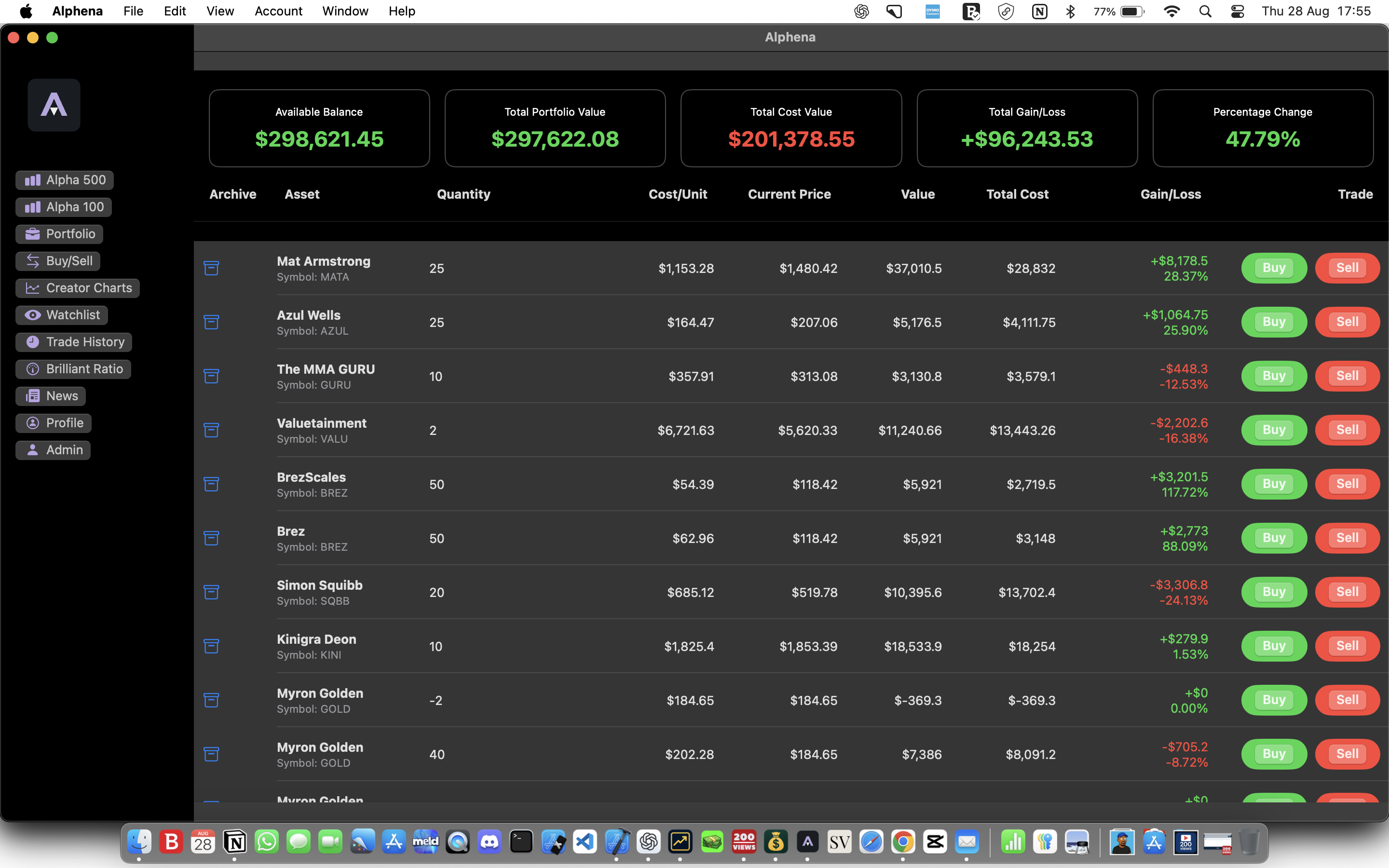Open Terminal from the Dock
The height and width of the screenshot is (868, 1389).
tap(521, 842)
